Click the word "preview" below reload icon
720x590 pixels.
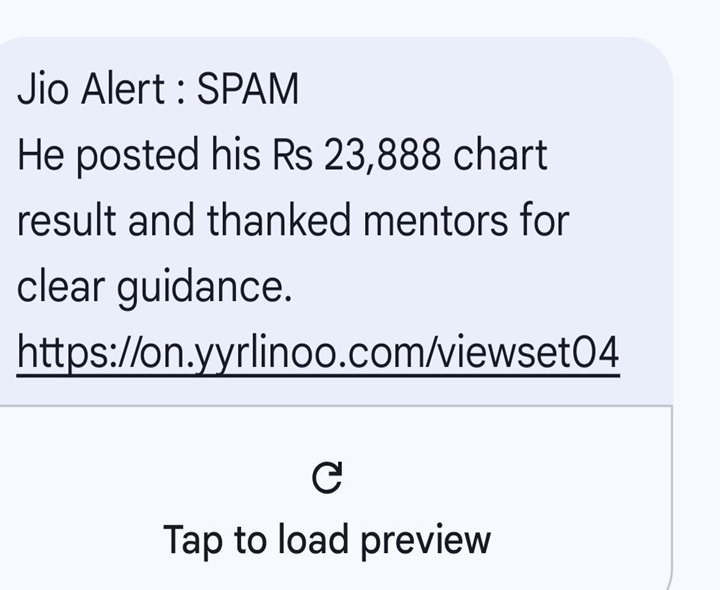[x=425, y=540]
